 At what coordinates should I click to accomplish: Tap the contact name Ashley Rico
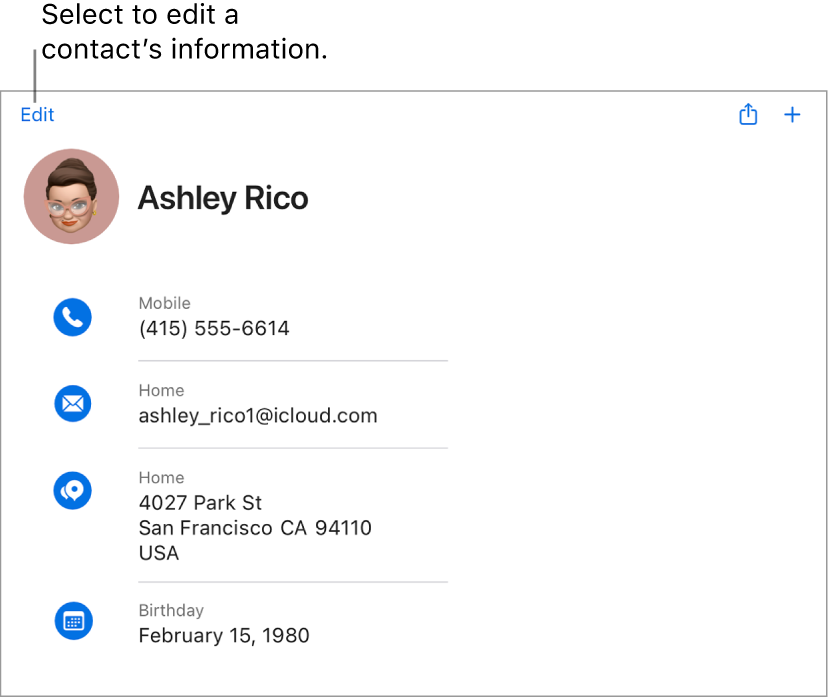223,198
